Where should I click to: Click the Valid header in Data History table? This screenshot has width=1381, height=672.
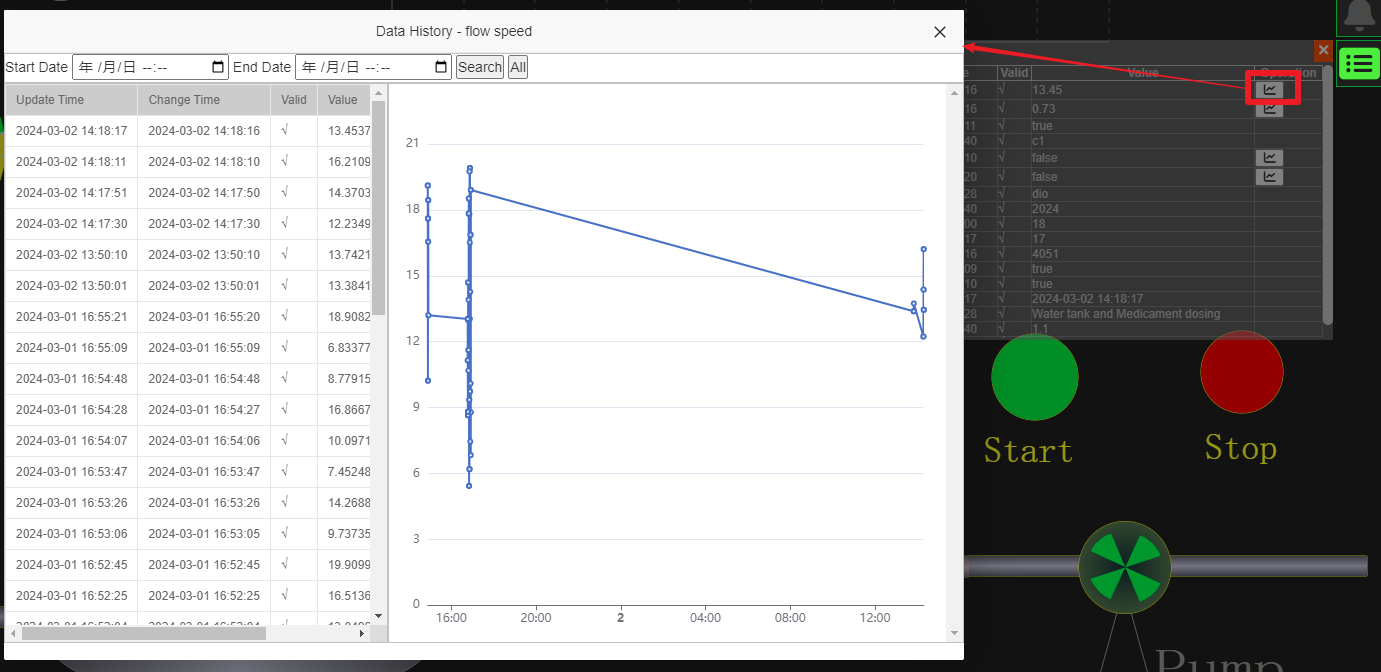click(294, 100)
